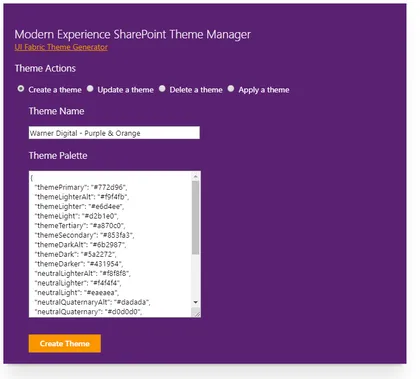Click the "themeTertiary" line in palette
The image size is (420, 379).
tap(80, 226)
